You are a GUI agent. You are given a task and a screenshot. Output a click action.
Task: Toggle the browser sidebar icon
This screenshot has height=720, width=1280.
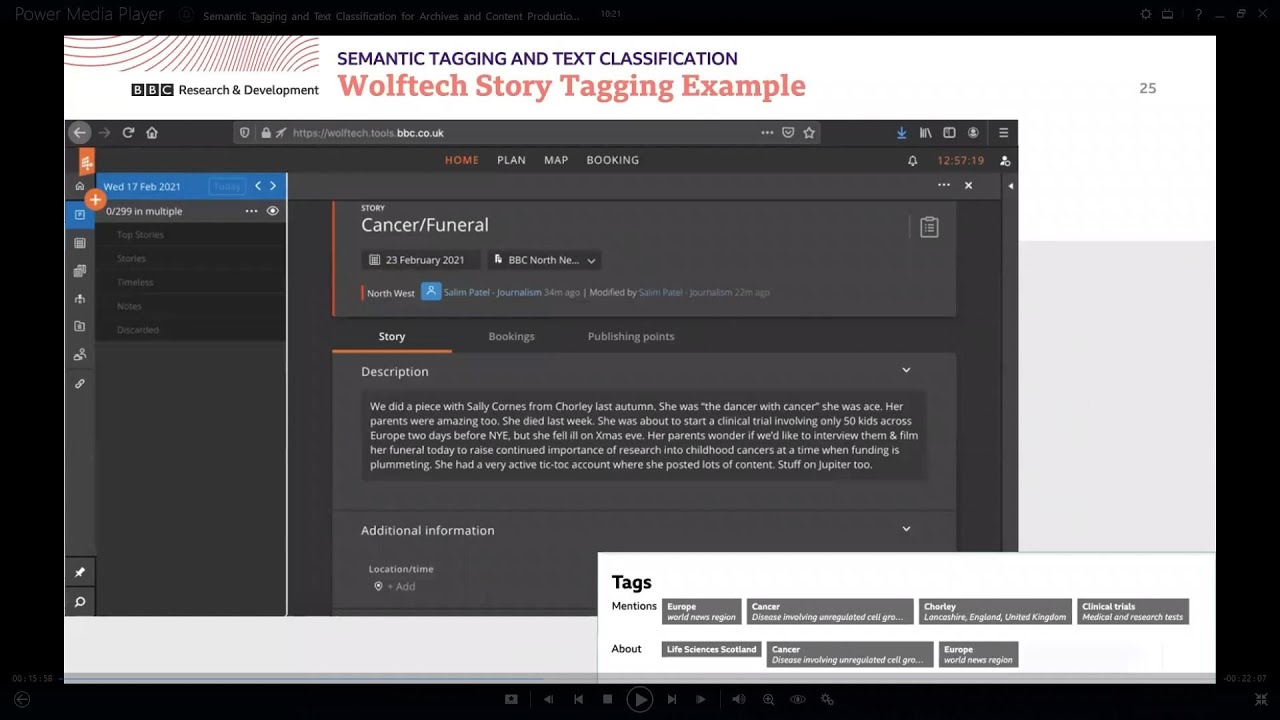(949, 132)
